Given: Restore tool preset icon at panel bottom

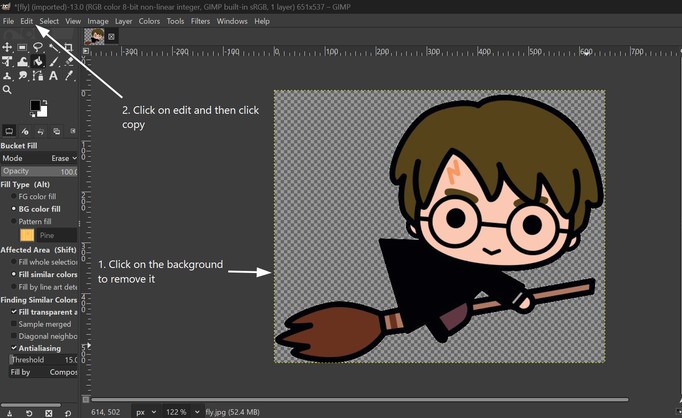Looking at the screenshot, I should 29,413.
